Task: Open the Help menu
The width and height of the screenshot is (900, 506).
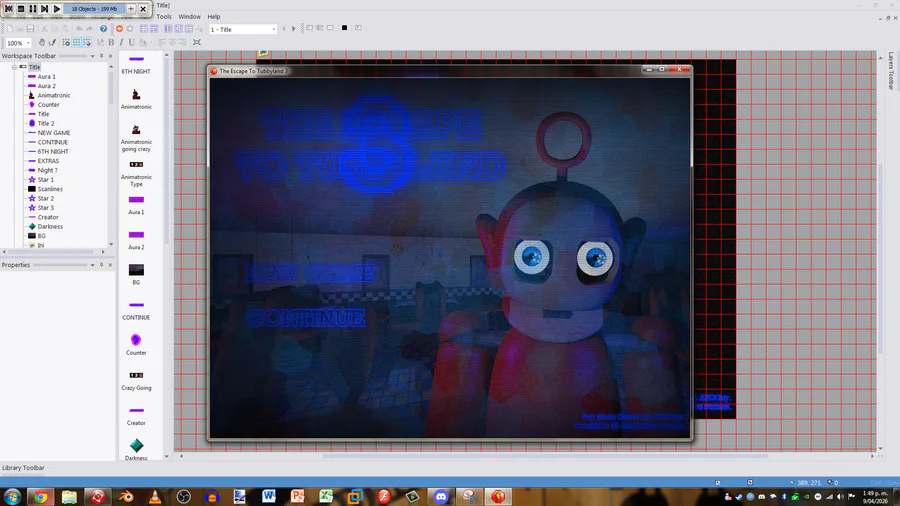Action: tap(214, 17)
